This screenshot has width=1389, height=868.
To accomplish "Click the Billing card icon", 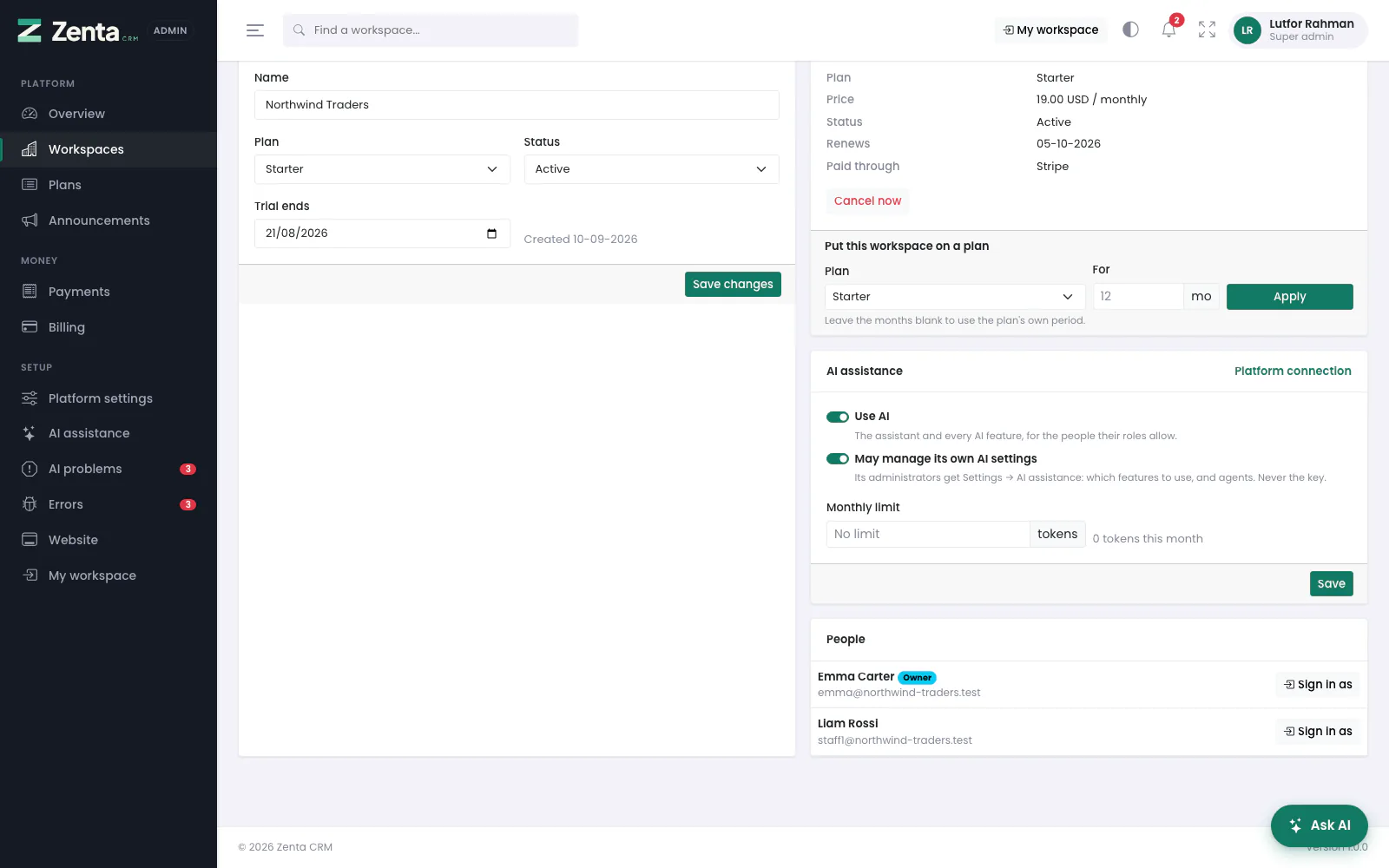I will tap(30, 327).
